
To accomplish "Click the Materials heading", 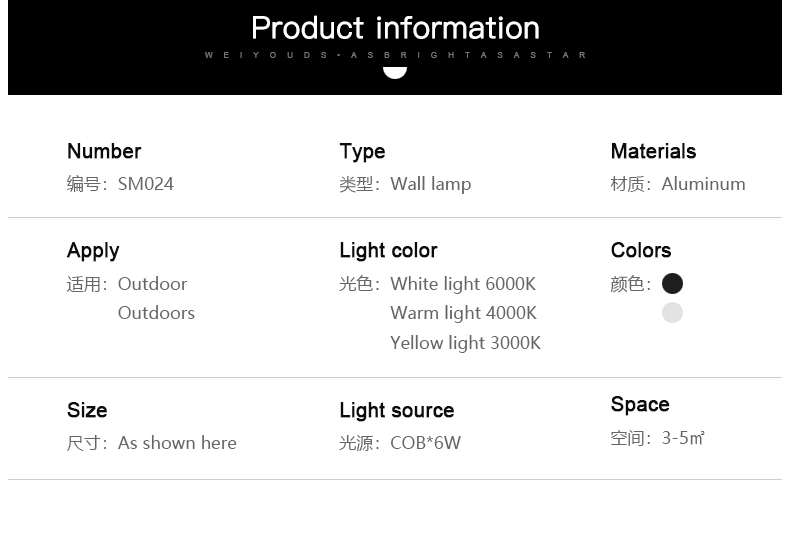I will pos(653,151).
